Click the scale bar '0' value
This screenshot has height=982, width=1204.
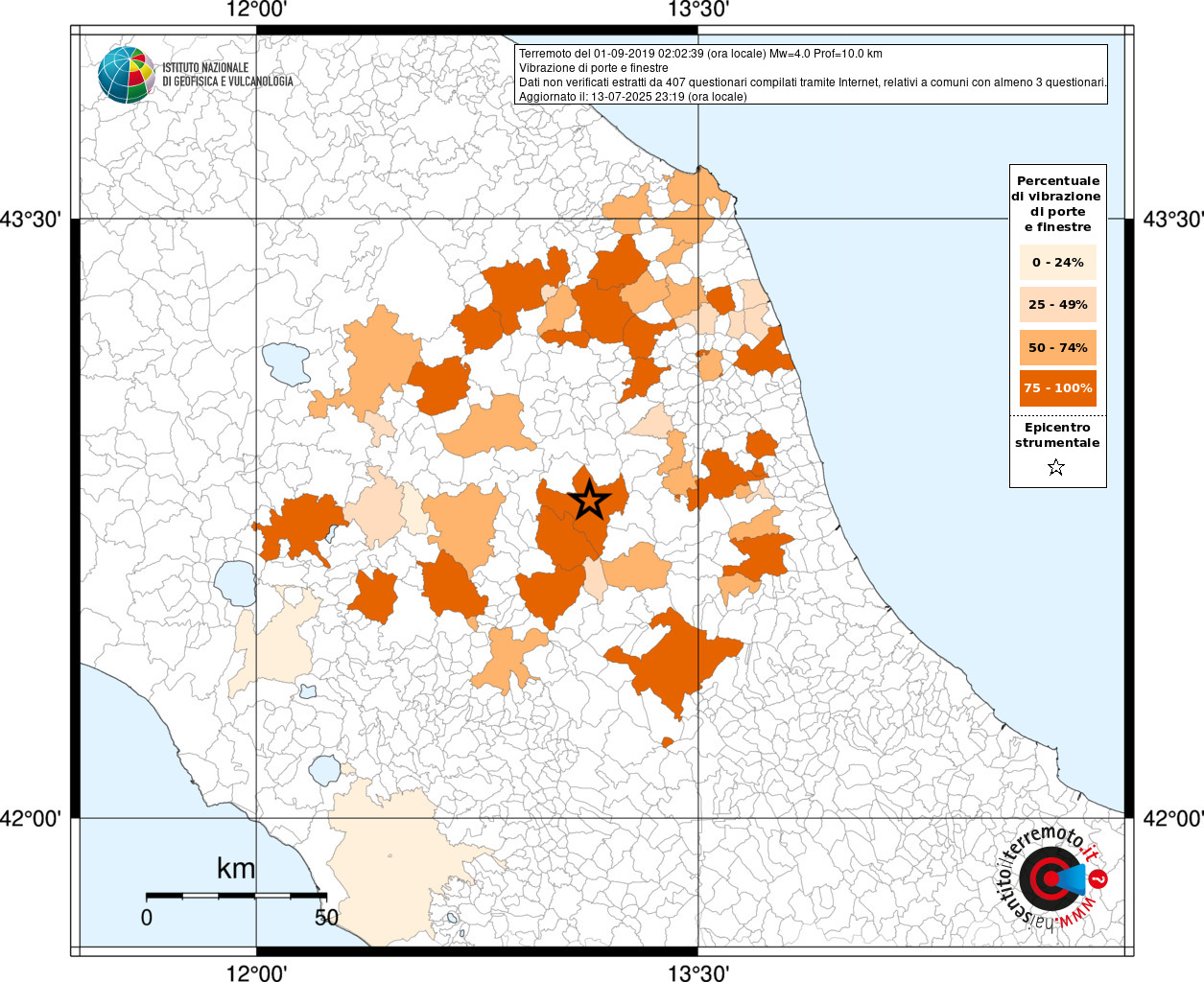click(146, 917)
